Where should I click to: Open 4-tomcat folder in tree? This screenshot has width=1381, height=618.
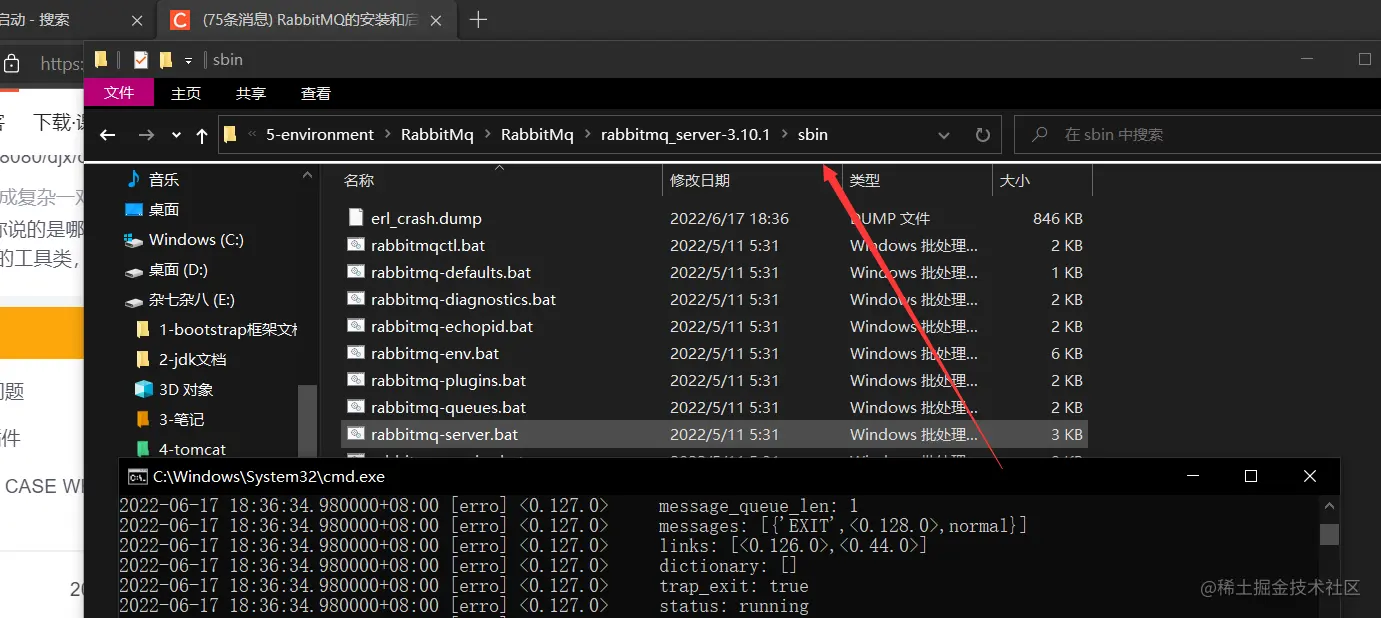tap(192, 450)
